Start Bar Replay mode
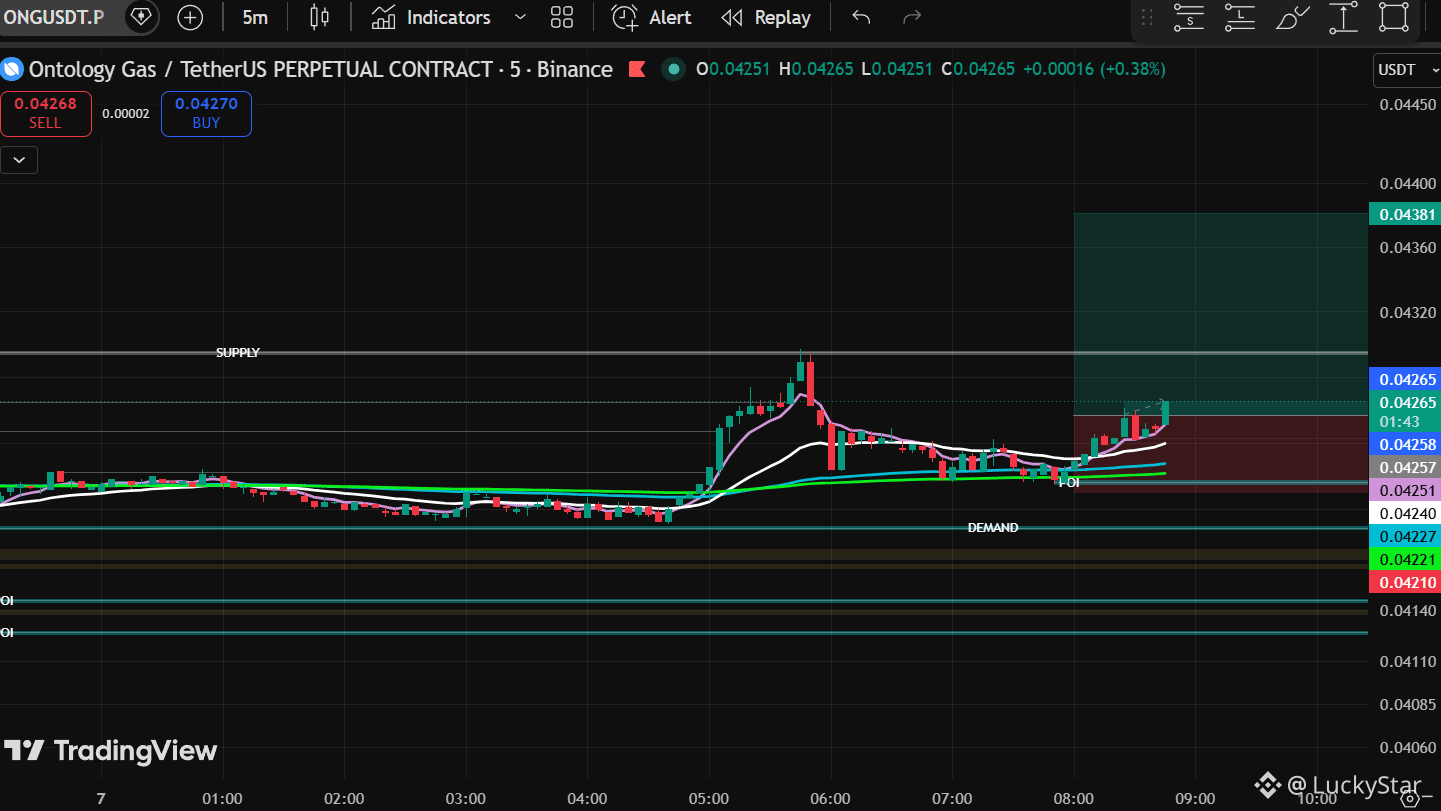 coord(766,17)
